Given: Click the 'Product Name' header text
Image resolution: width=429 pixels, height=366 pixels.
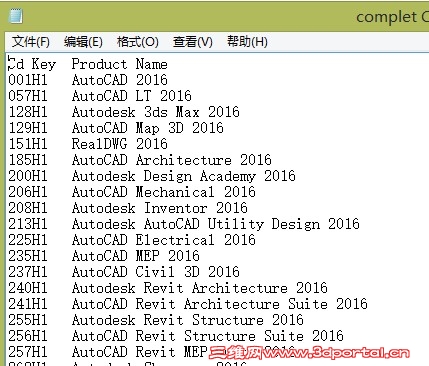Looking at the screenshot, I should 120,64.
